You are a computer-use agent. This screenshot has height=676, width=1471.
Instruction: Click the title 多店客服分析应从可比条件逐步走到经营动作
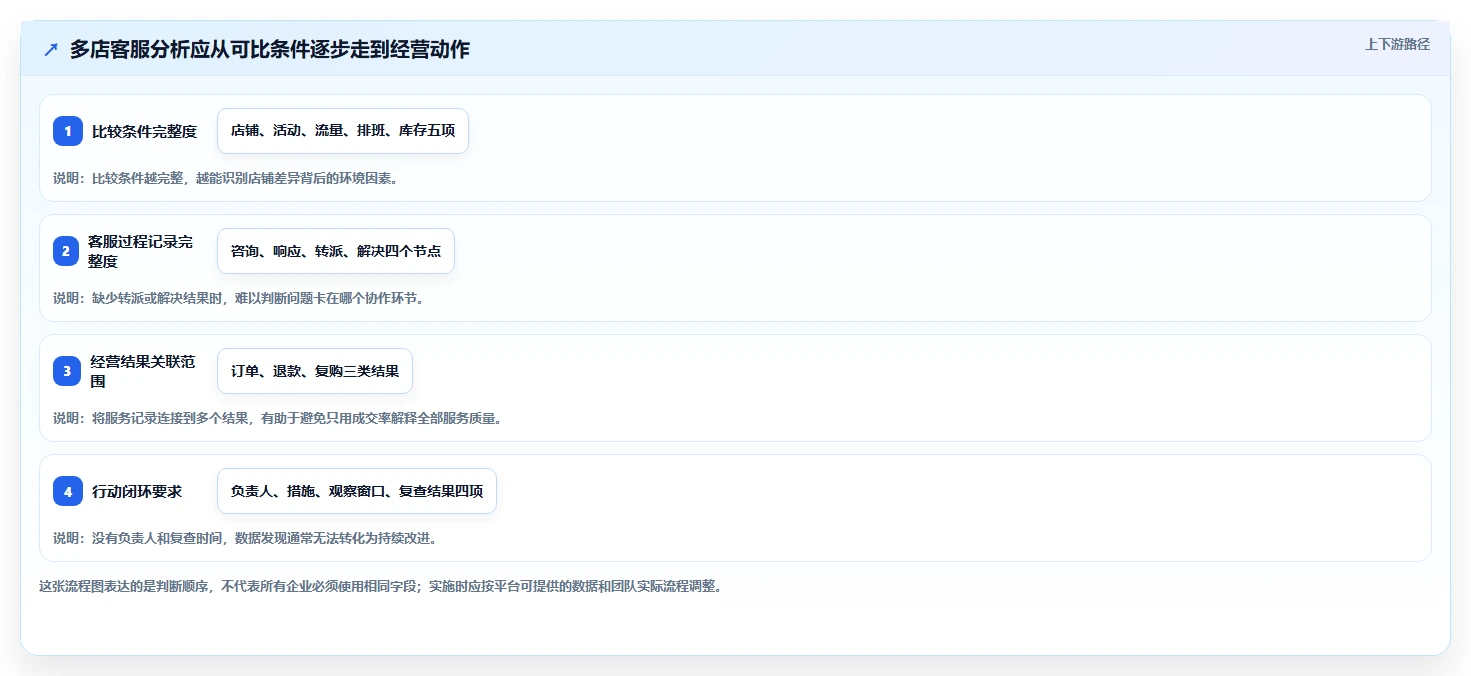270,50
